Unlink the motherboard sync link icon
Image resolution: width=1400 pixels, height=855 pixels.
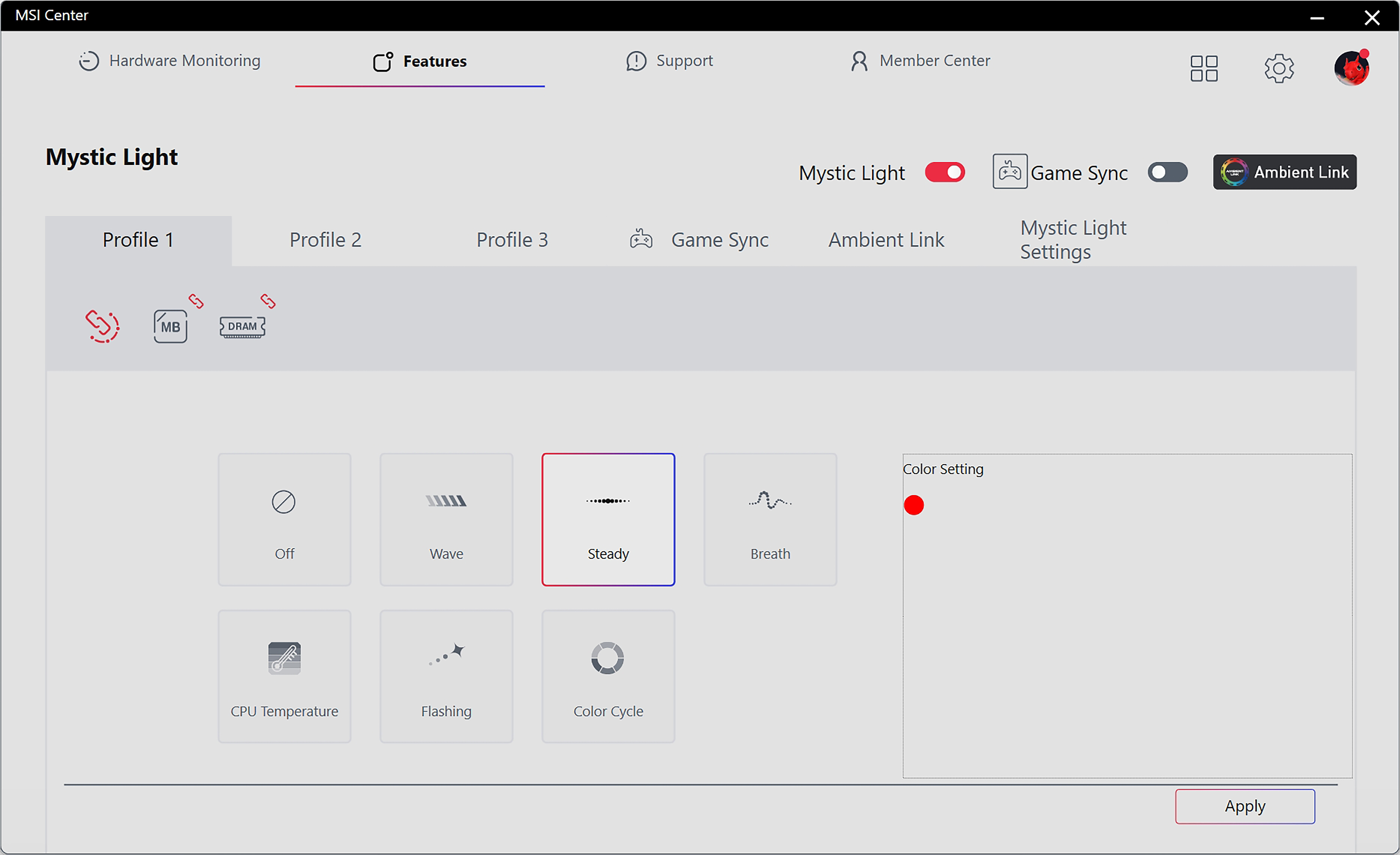[196, 301]
